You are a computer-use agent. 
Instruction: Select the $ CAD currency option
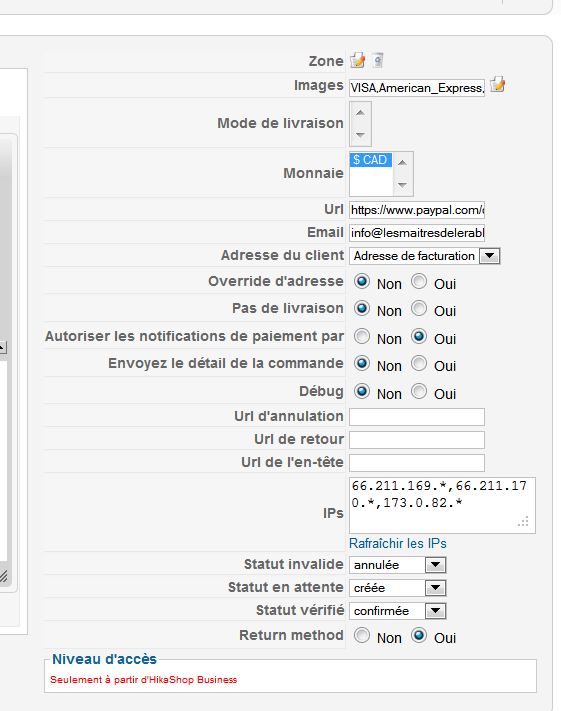pyautogui.click(x=370, y=160)
